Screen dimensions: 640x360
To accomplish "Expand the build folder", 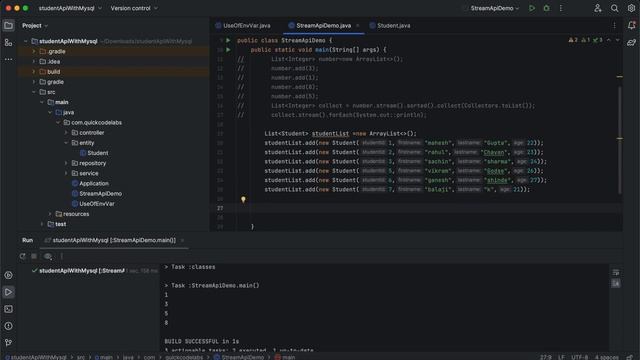I will tap(34, 72).
